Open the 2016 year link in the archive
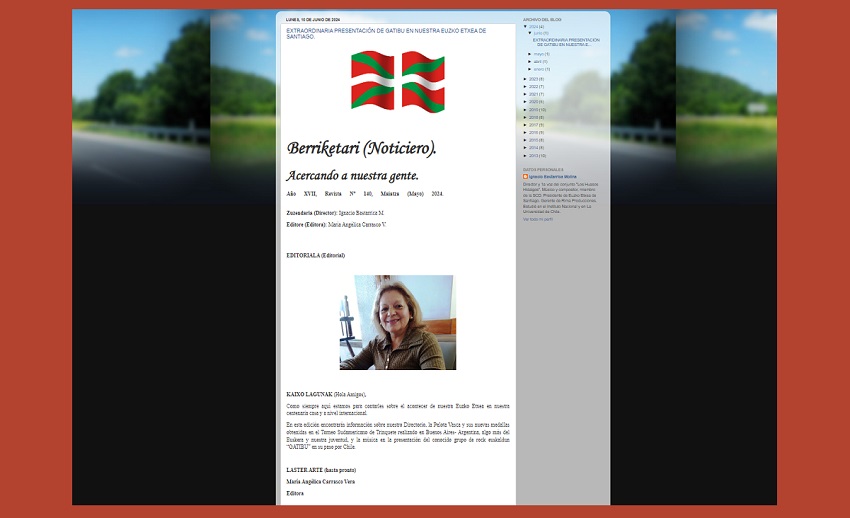 tap(533, 133)
